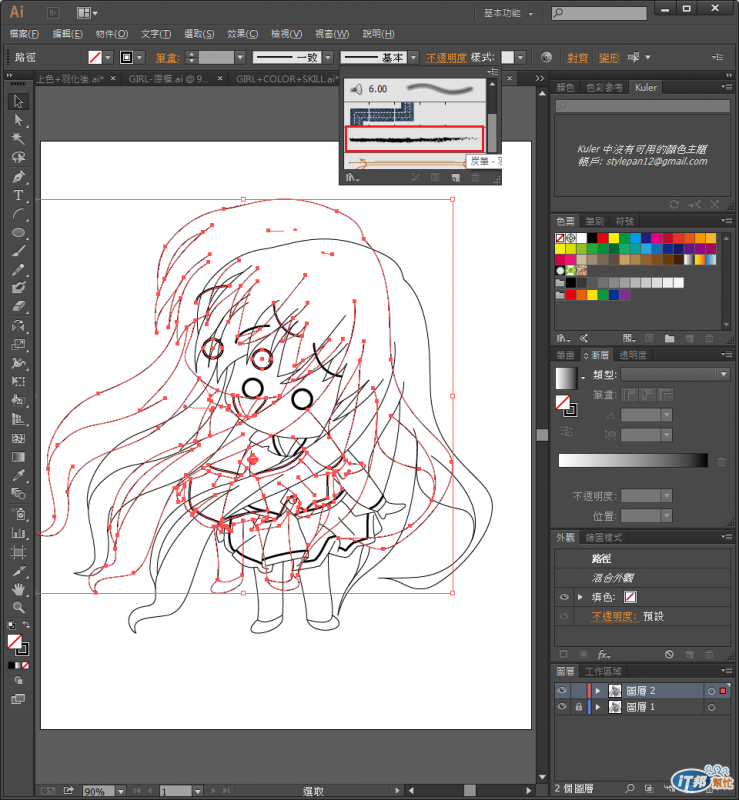Select the Ellipse tool
Viewport: 739px width, 800px height.
tap(18, 233)
